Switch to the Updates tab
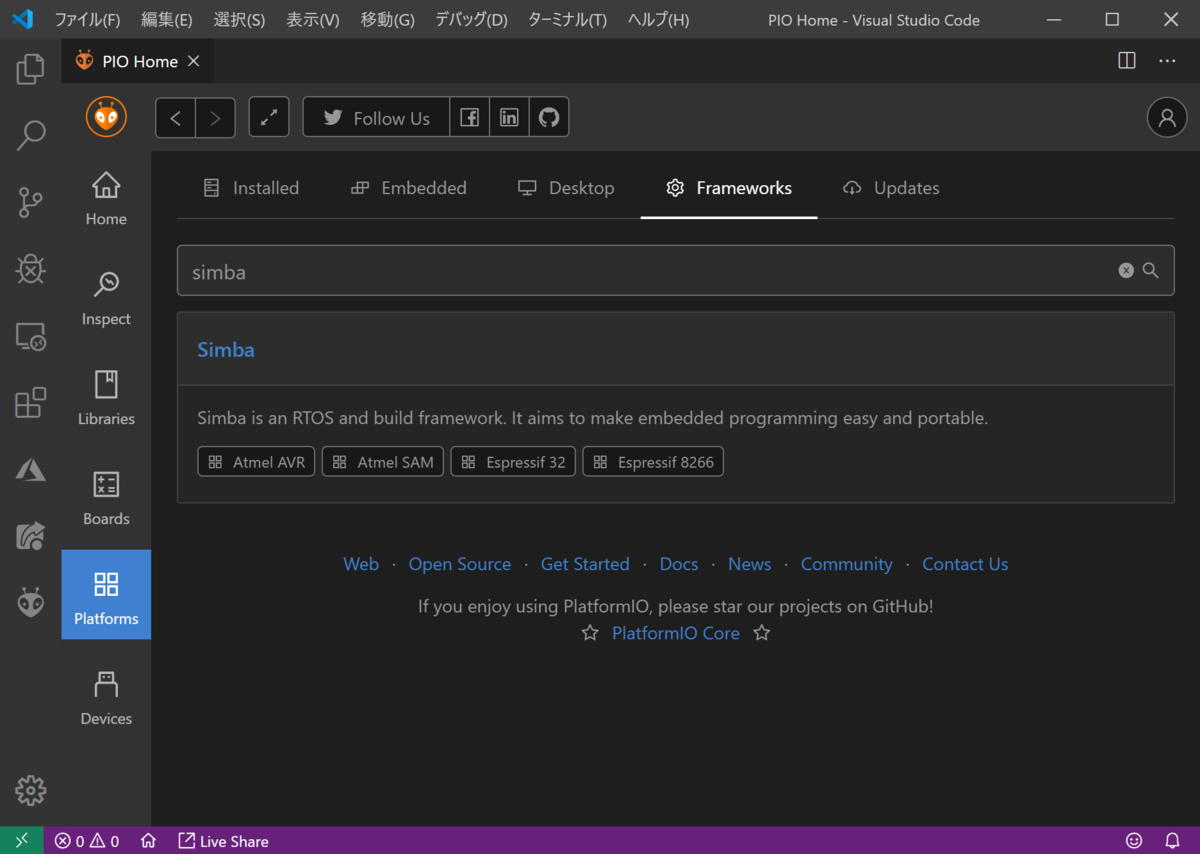 click(x=891, y=188)
